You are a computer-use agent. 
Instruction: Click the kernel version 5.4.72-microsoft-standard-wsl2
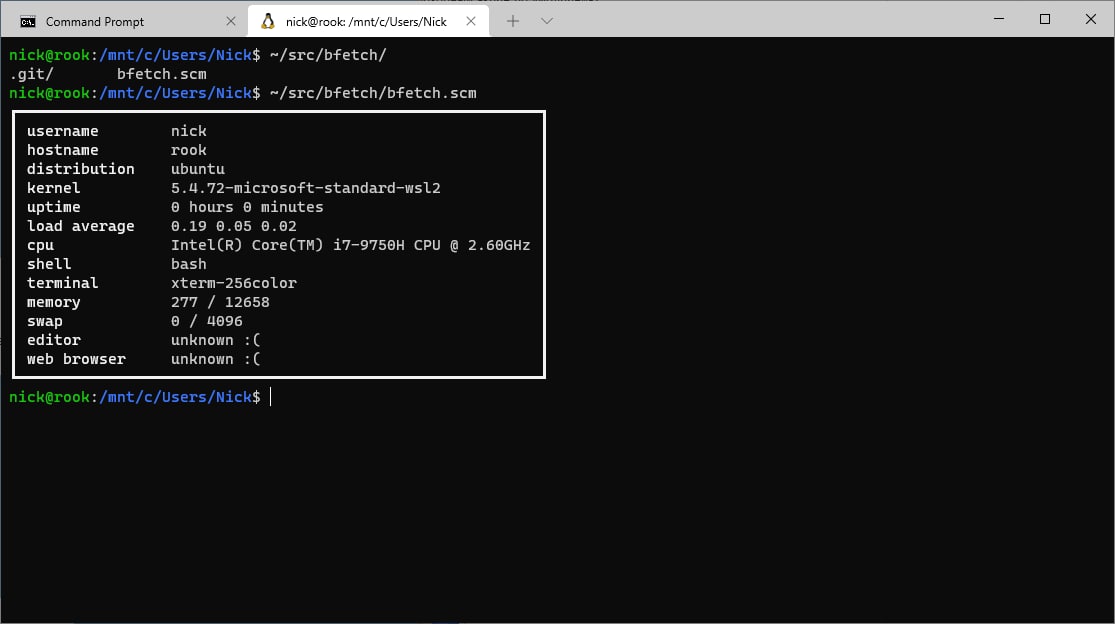tap(306, 188)
